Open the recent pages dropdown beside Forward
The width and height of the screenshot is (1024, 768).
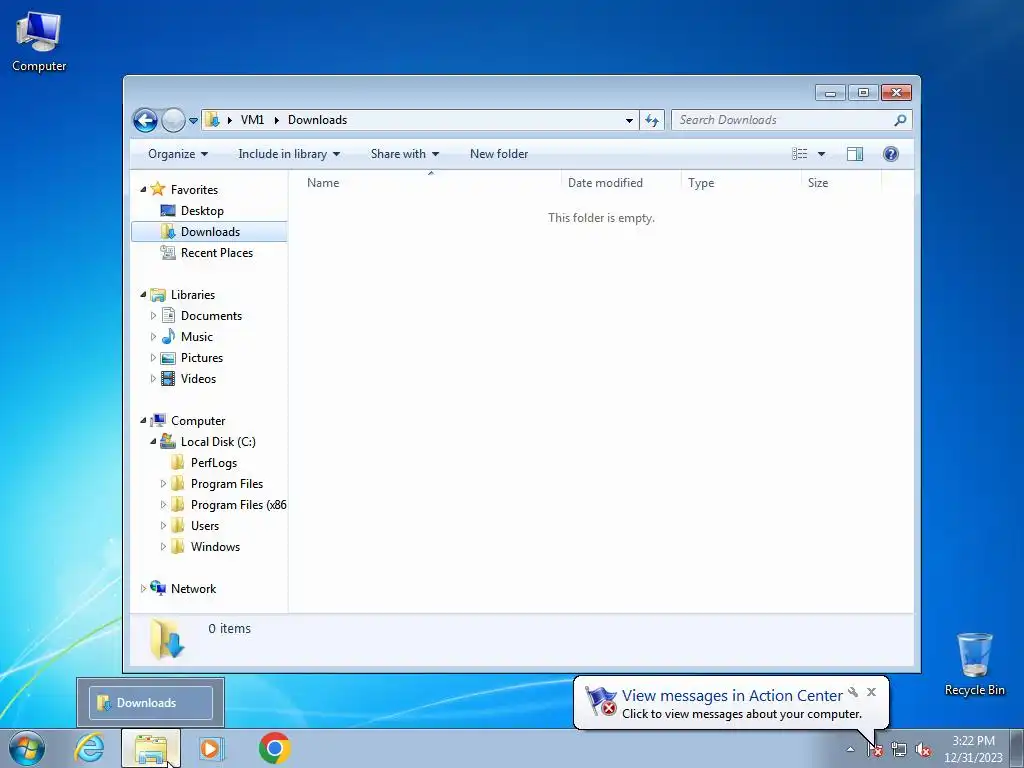193,120
